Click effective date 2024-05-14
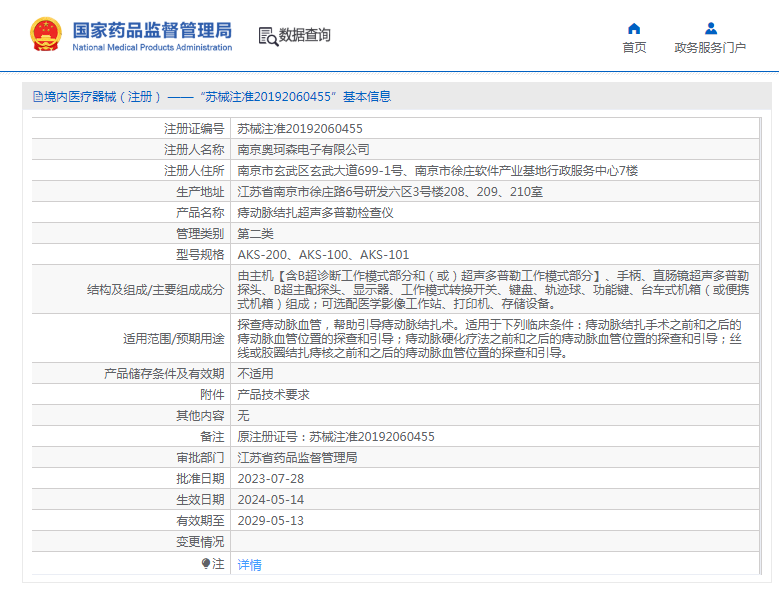The width and height of the screenshot is (779, 593). (271, 500)
